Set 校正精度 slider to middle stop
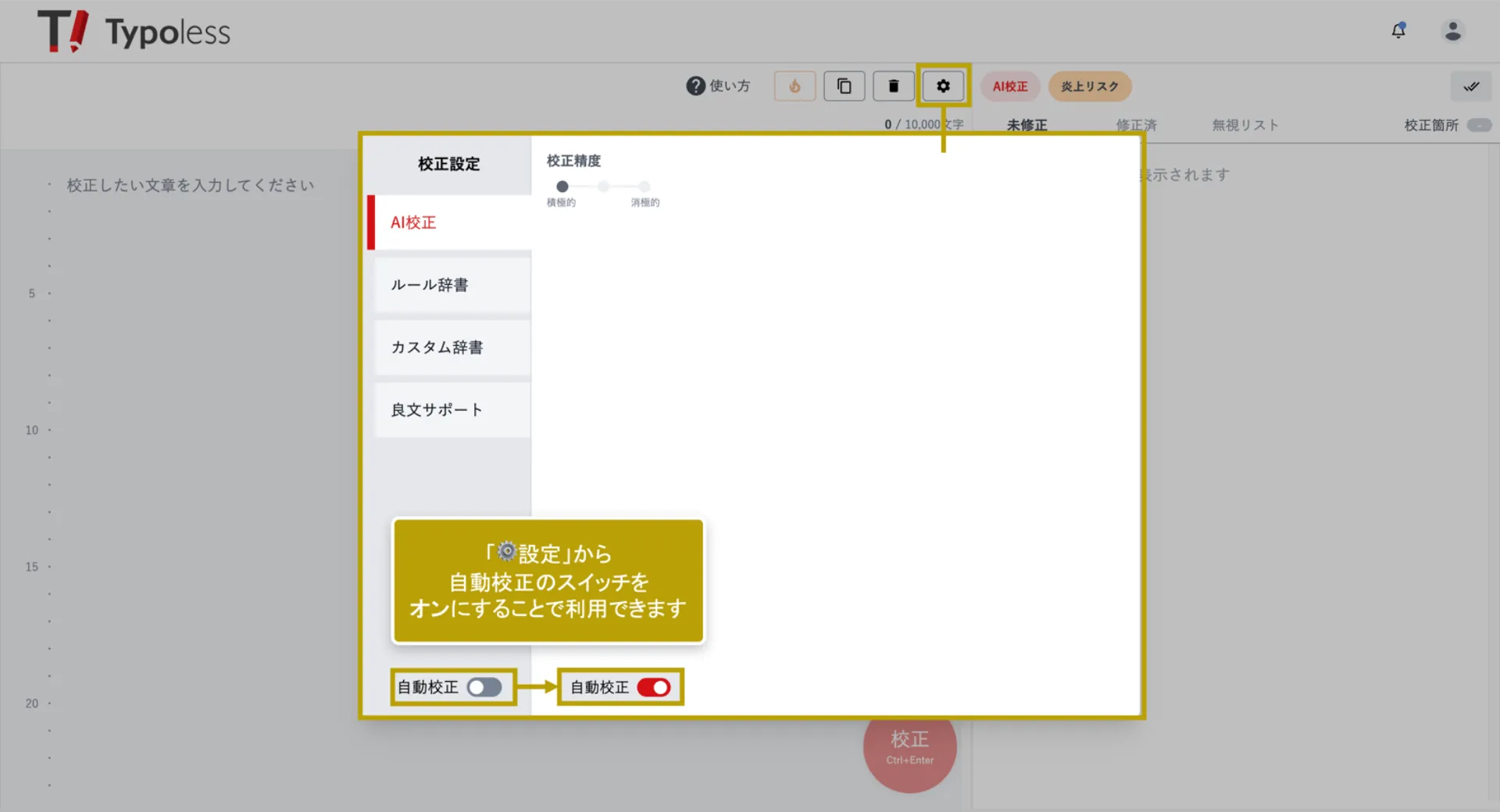The image size is (1500, 812). [603, 187]
